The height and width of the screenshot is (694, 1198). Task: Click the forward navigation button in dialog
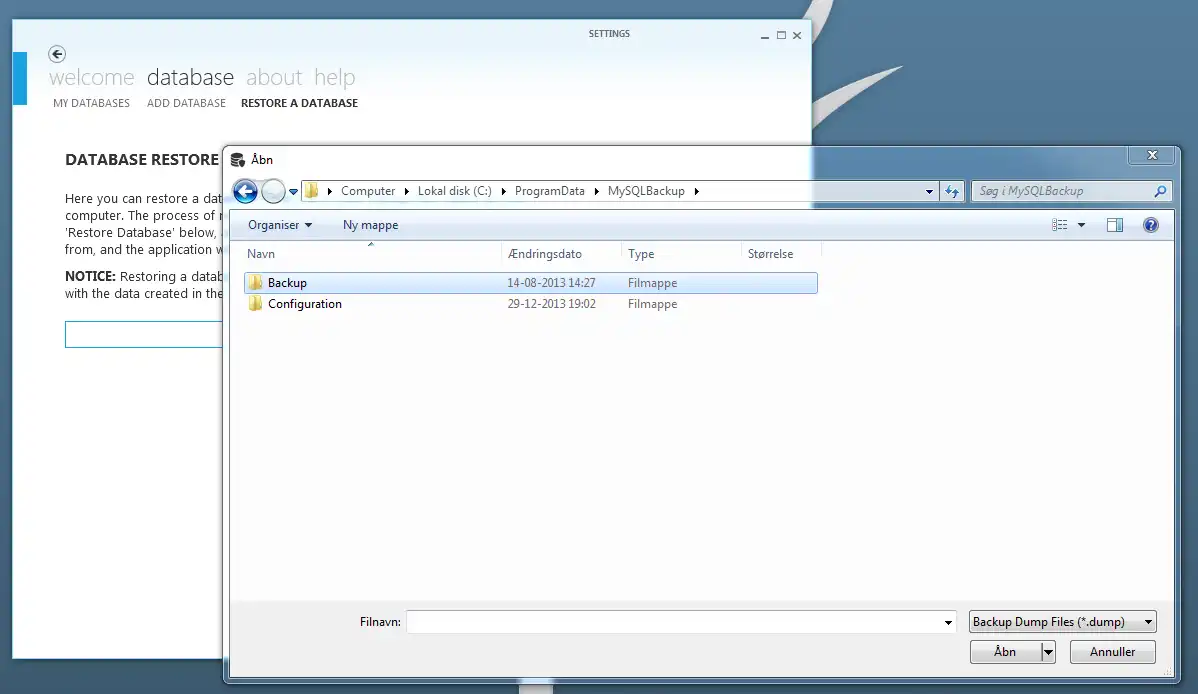click(274, 191)
